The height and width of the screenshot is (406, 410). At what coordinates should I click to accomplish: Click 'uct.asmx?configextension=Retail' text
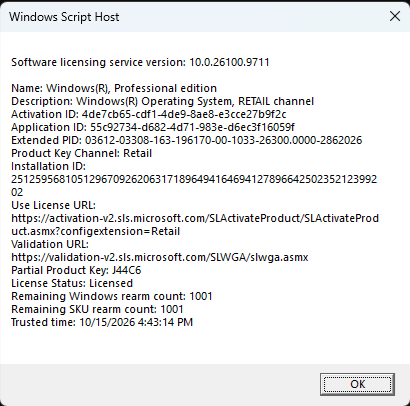96,231
